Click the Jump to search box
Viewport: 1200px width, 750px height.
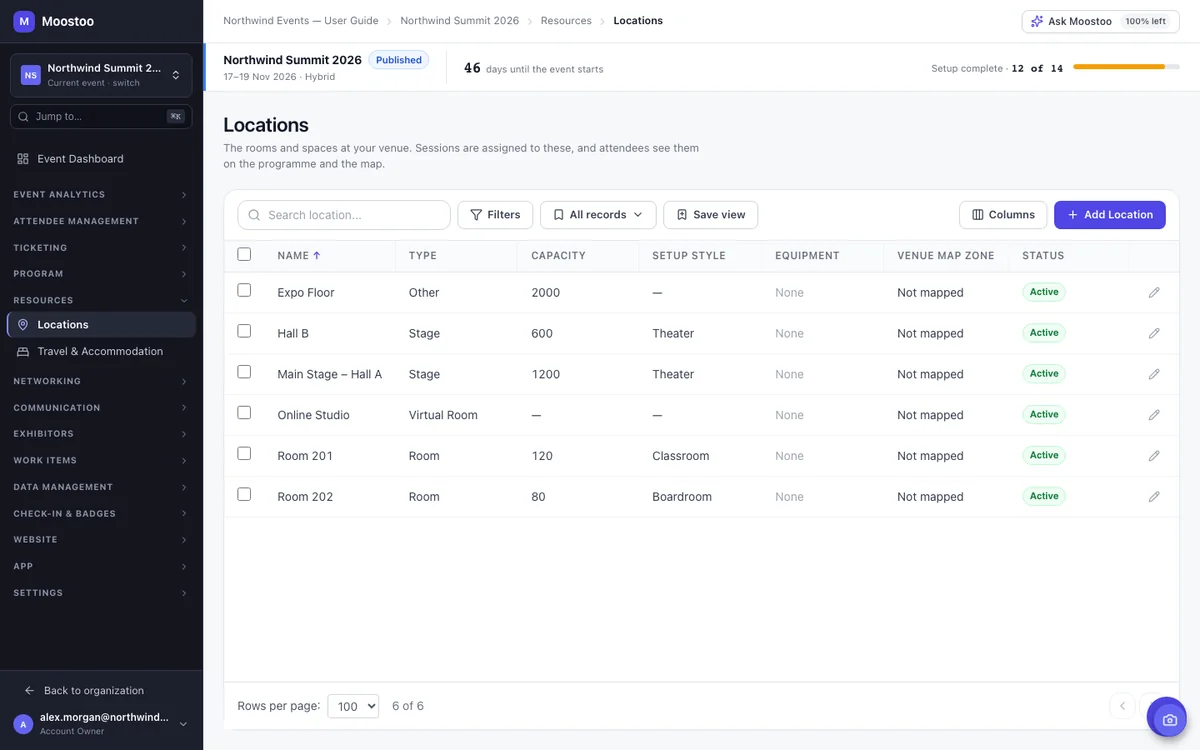pos(101,116)
